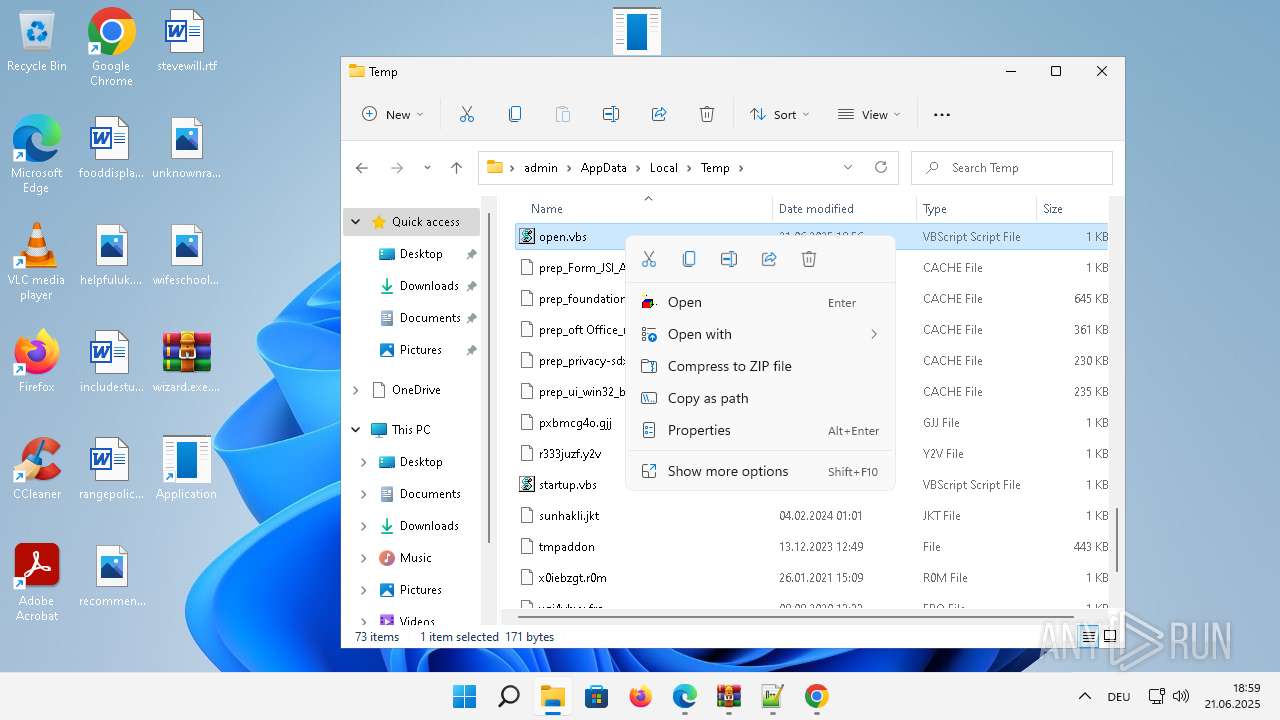The width and height of the screenshot is (1280, 720).
Task: Collapse the This PC tree node
Action: coord(355,429)
